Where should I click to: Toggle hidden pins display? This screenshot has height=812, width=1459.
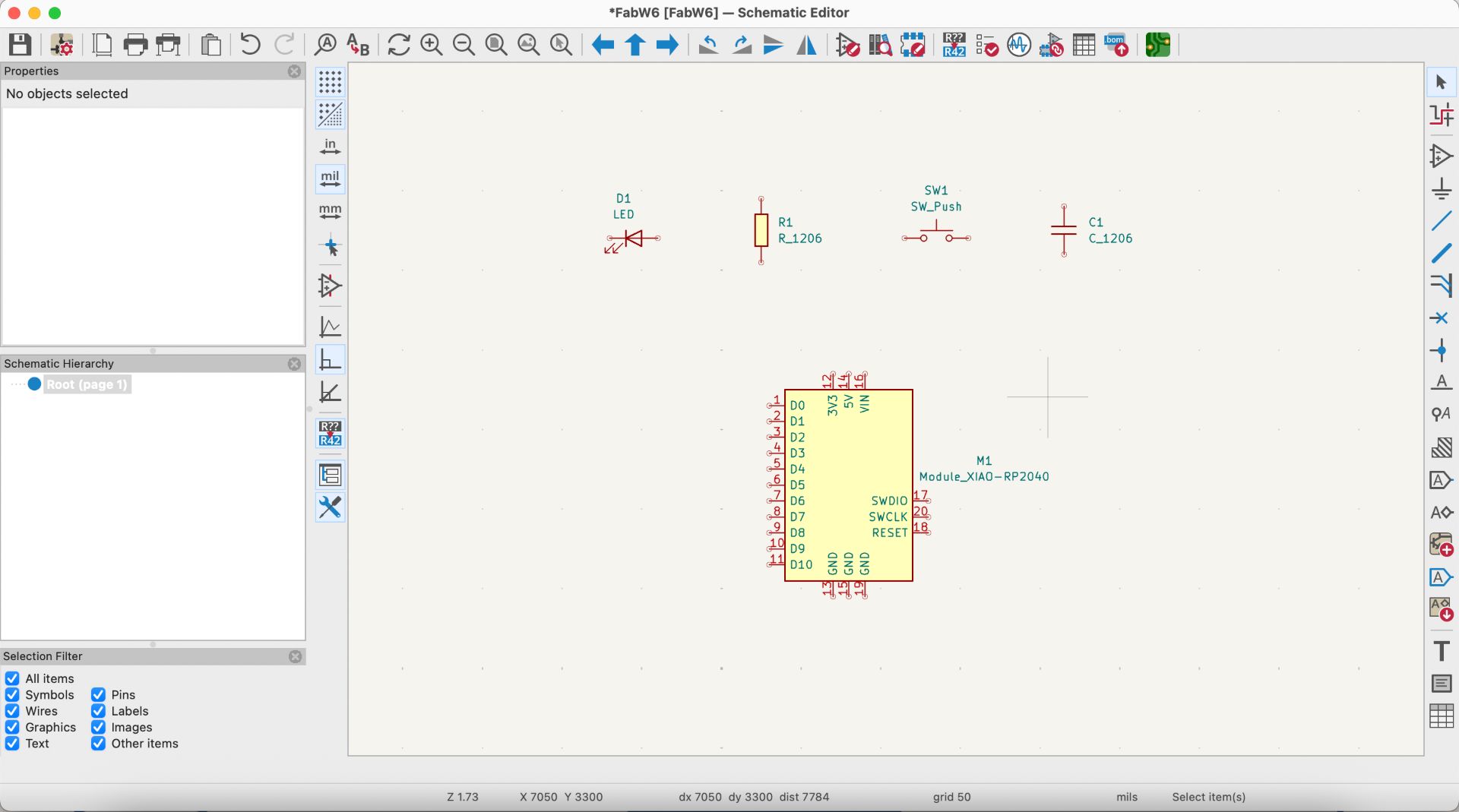[x=330, y=286]
